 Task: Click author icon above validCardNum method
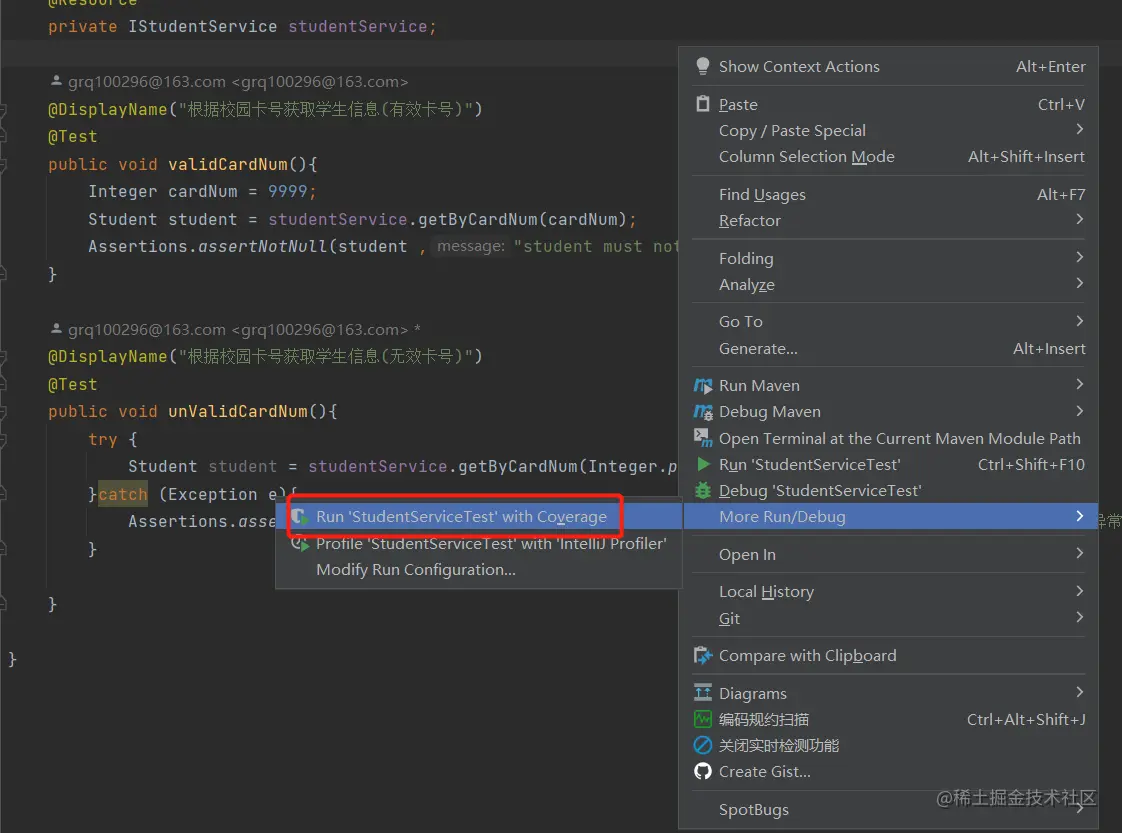pos(56,81)
